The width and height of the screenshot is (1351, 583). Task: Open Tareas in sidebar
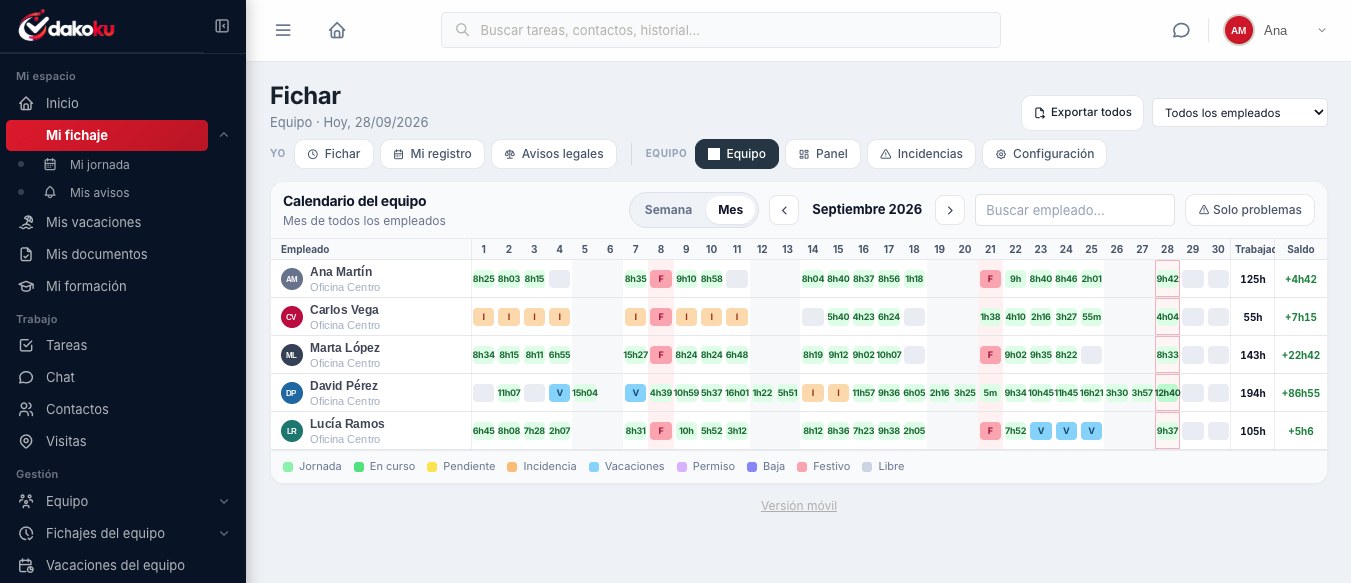(66, 345)
